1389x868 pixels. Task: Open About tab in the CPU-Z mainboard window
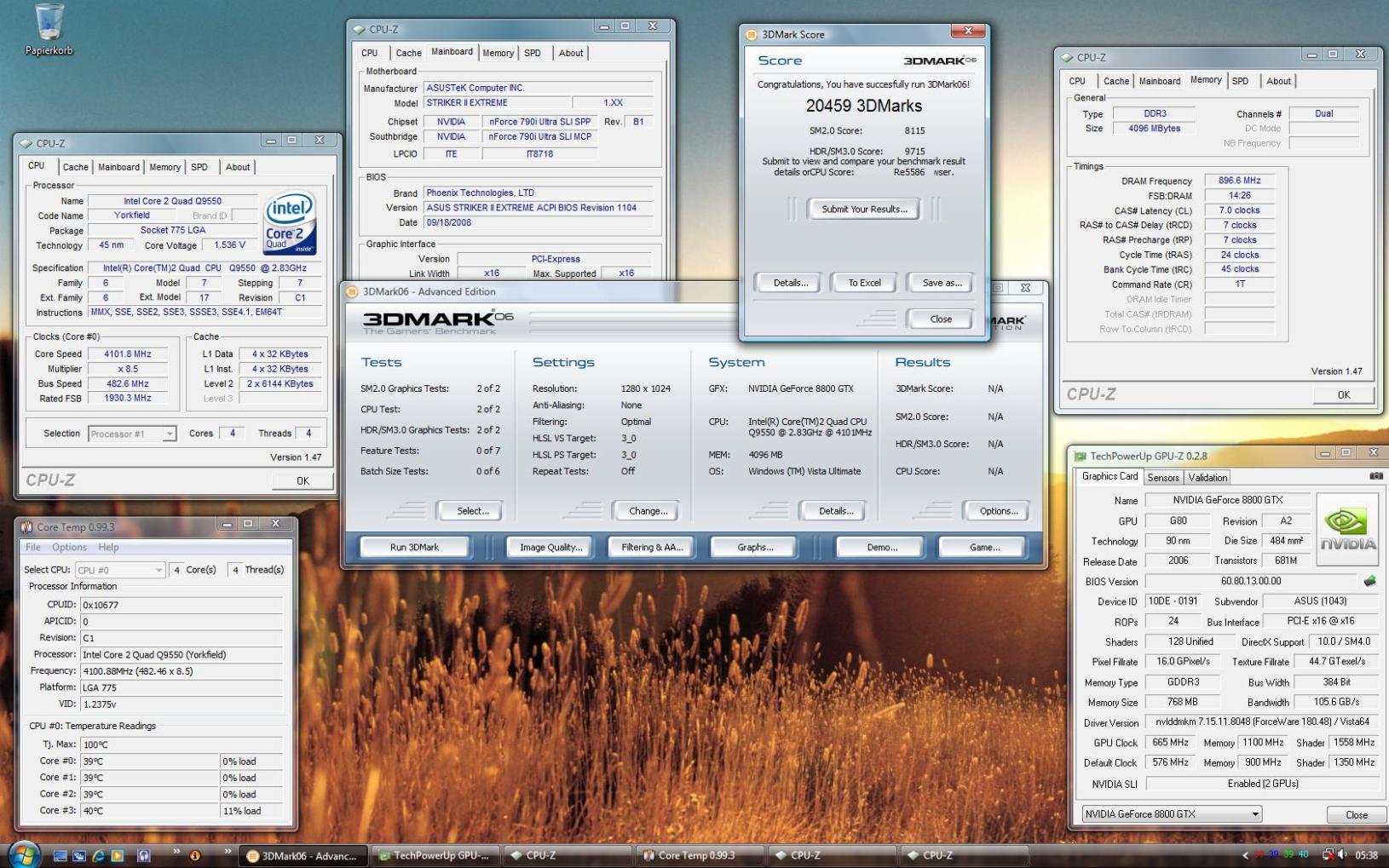(571, 53)
